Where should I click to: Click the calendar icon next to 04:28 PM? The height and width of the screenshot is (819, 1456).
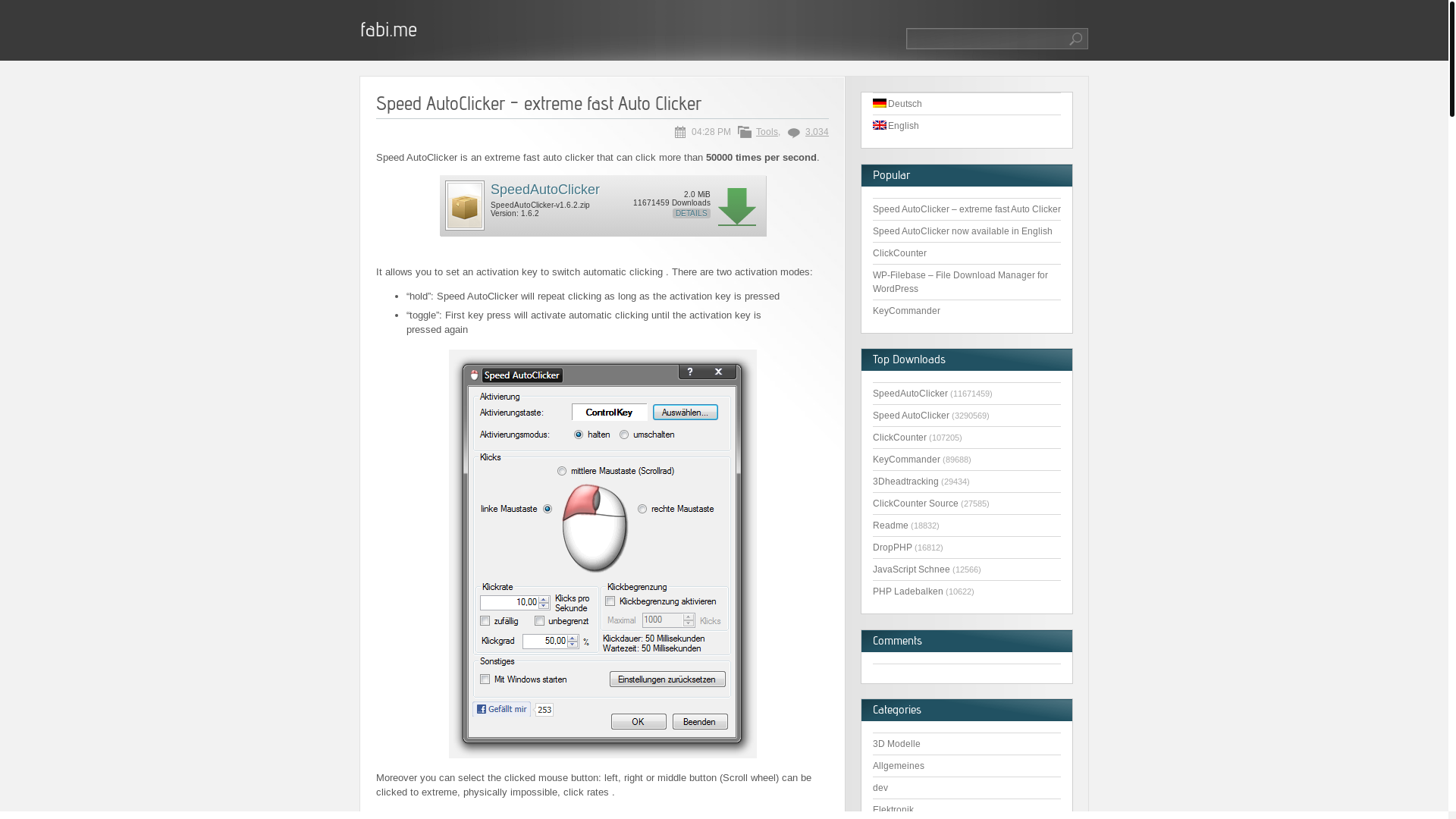pyautogui.click(x=680, y=133)
